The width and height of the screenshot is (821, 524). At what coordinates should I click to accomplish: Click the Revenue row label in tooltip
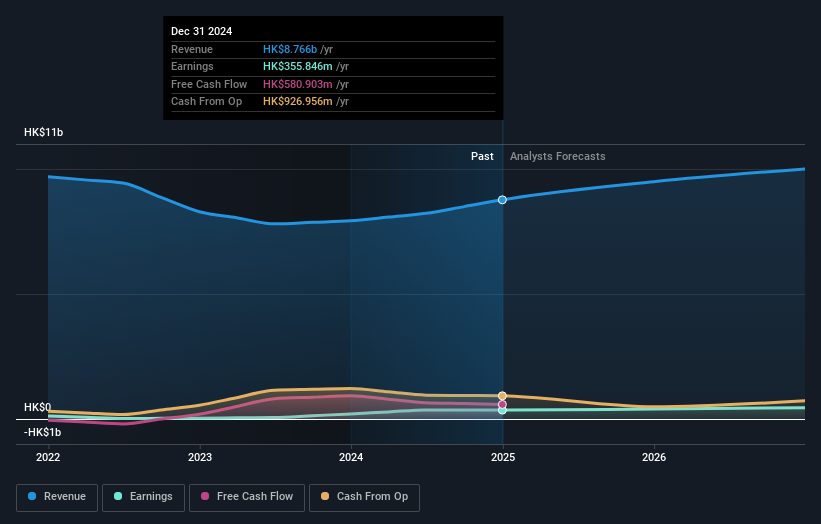click(192, 49)
